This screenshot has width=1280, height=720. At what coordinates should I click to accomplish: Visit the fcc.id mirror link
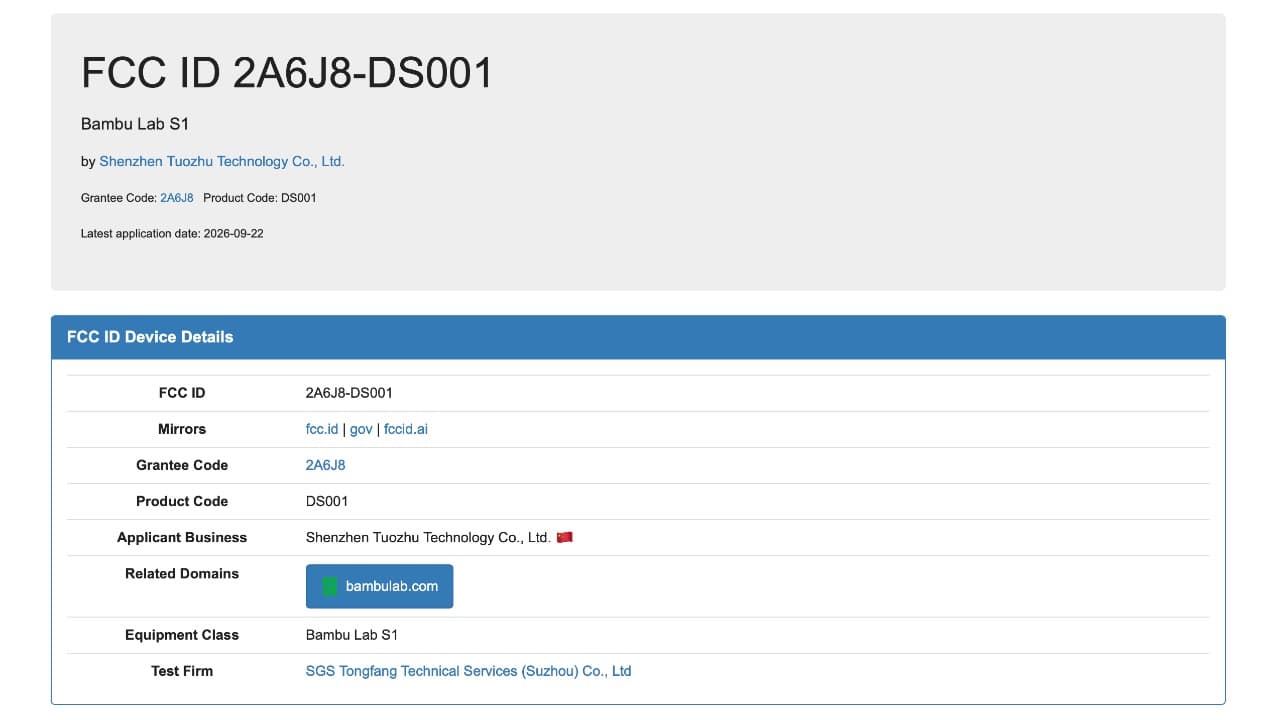(x=322, y=429)
